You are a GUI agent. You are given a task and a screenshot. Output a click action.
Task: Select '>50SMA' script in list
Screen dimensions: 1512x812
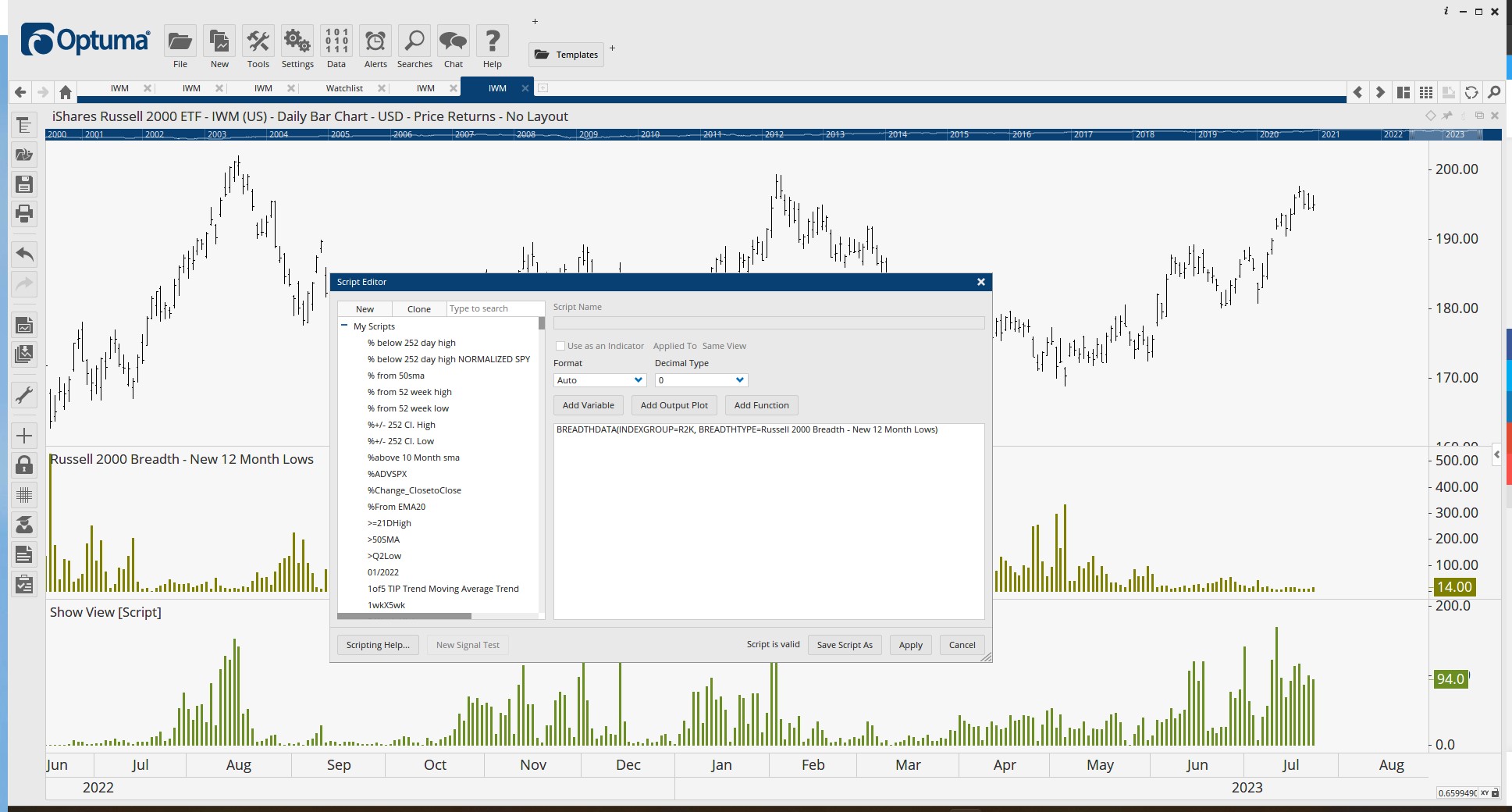(x=383, y=540)
